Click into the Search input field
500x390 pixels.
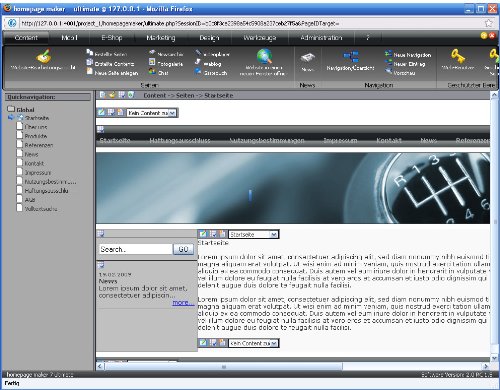click(x=136, y=249)
